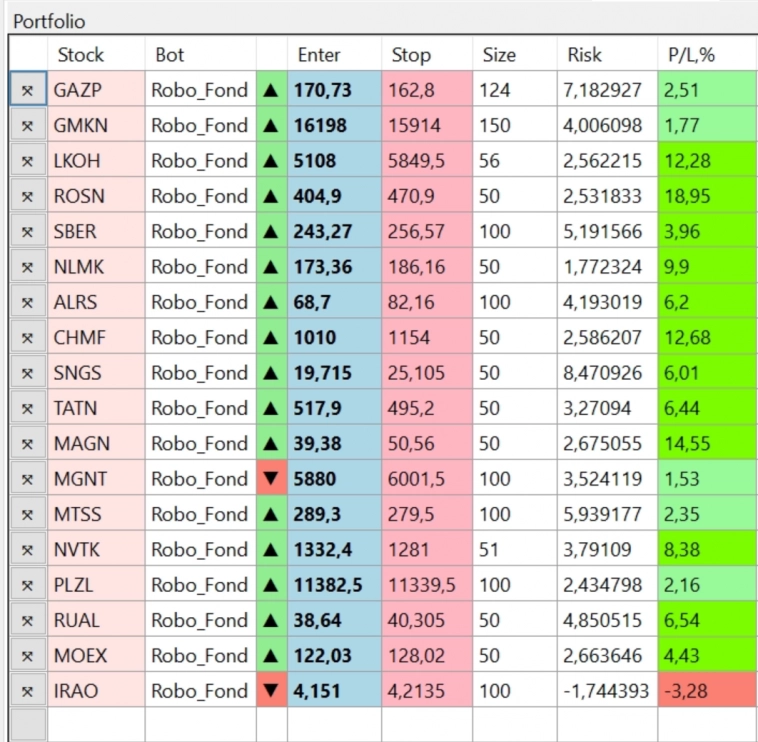
Task: Click the red down arrow for IRAO
Action: click(x=271, y=691)
